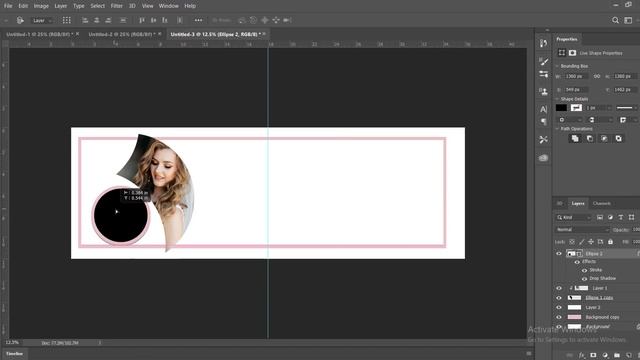Click the align vertical centers icon
Viewport: 640px width, 360px height.
pyautogui.click(x=153, y=20)
